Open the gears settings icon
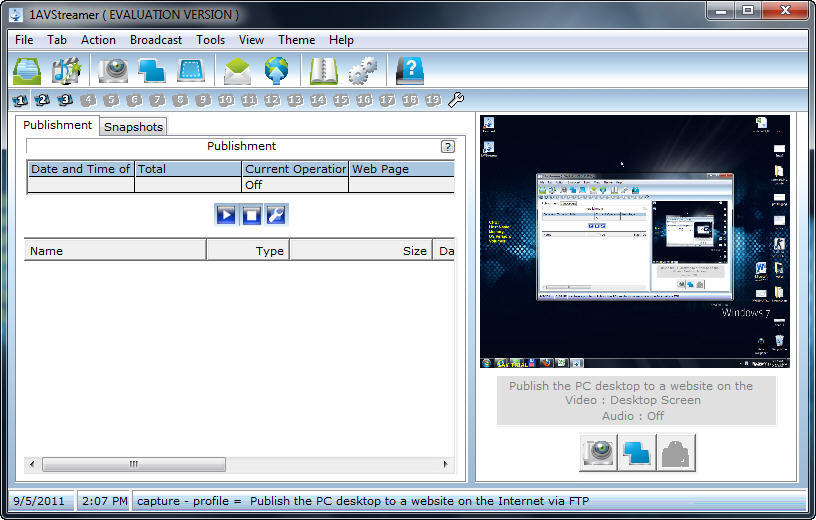Image resolution: width=816 pixels, height=520 pixels. [363, 71]
